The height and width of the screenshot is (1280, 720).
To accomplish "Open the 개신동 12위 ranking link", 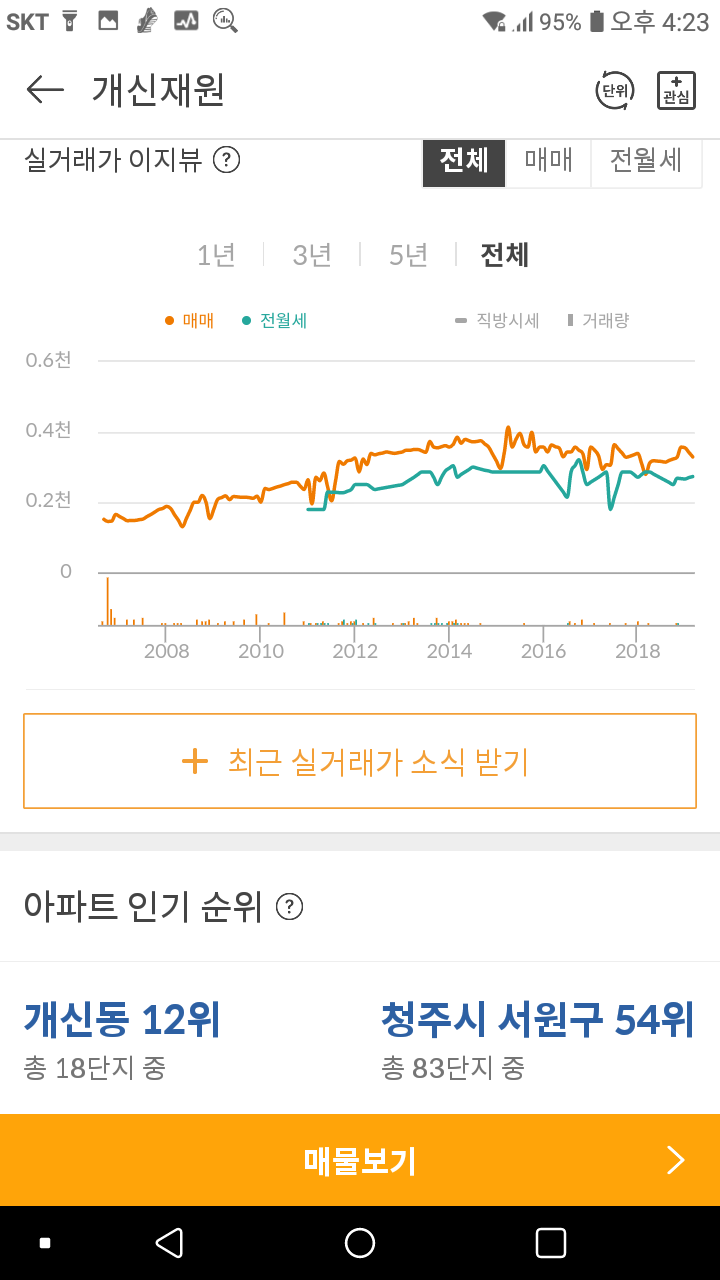I will point(122,1021).
